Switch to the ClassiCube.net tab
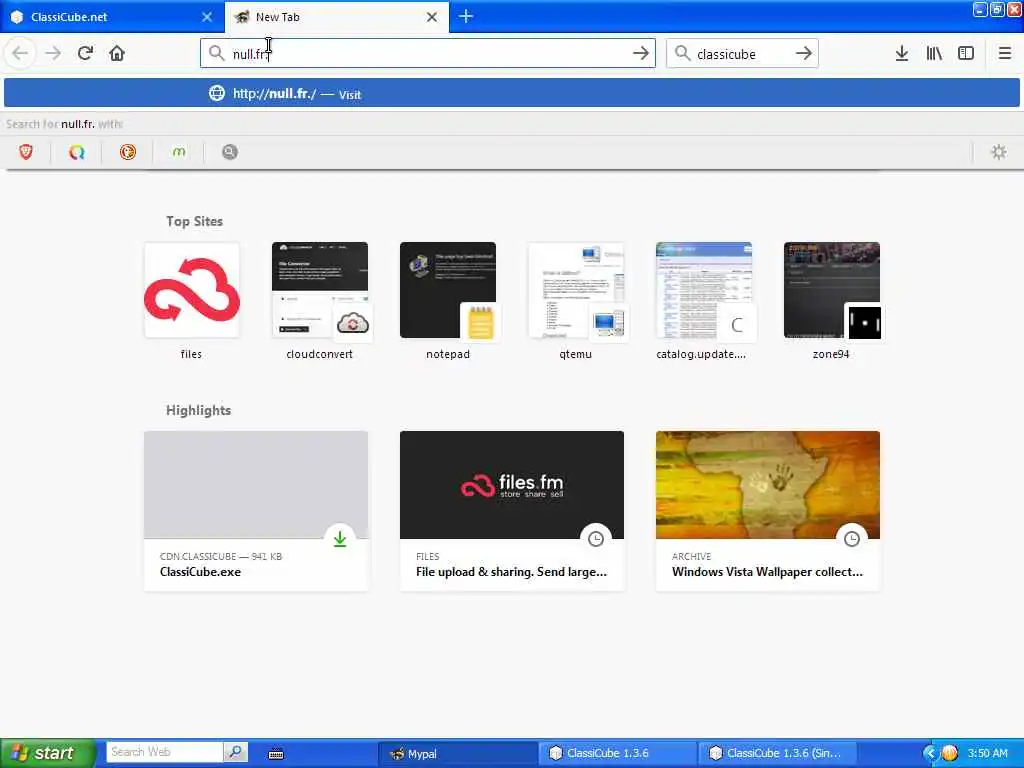 pos(112,17)
